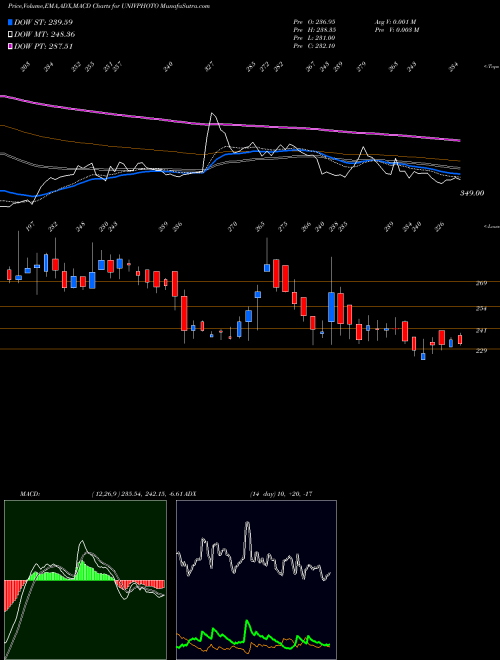The image size is (500, 660).
Task: Click the 'Pre H: 238.35' high value
Action: pos(314,30)
